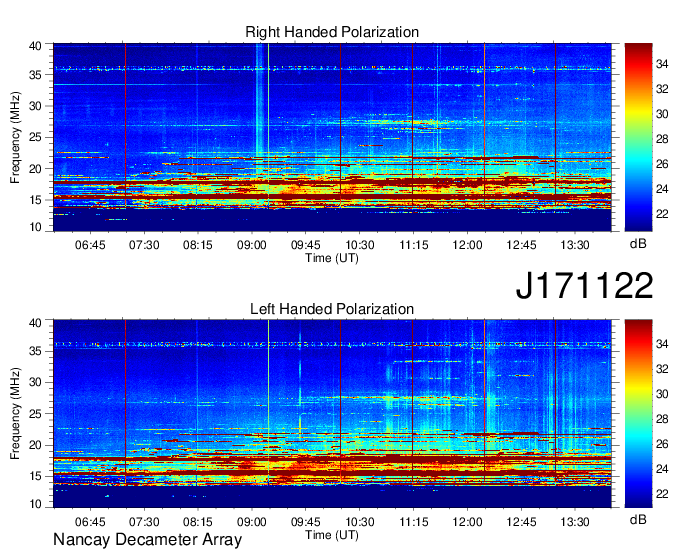Click the 06:45 tick of the left-handed plot
Screen dimensions: 680x552
tap(90, 521)
